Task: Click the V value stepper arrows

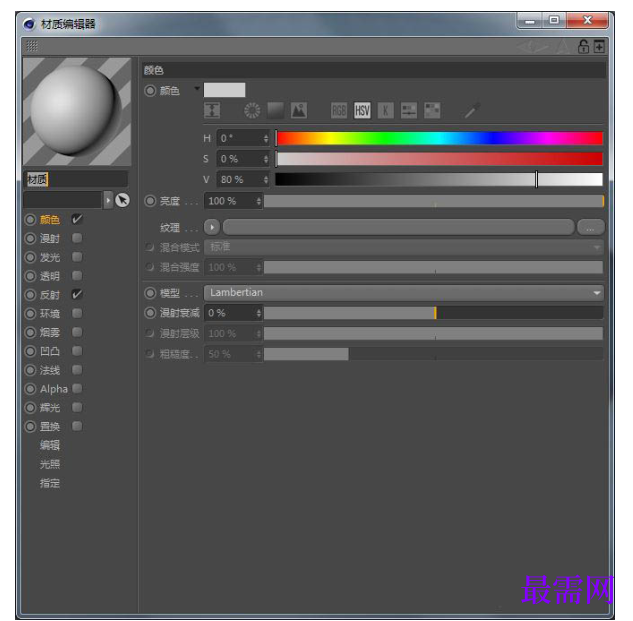Action: [x=266, y=180]
